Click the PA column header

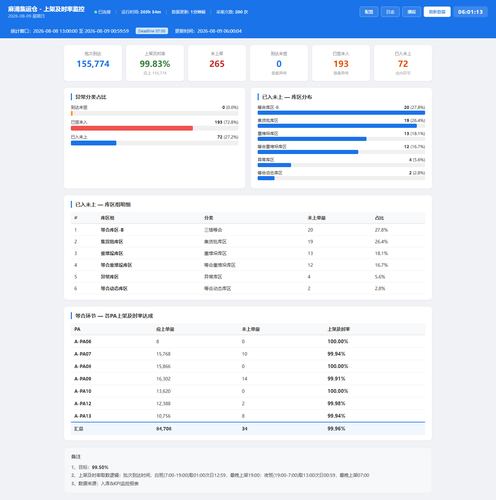click(x=77, y=329)
